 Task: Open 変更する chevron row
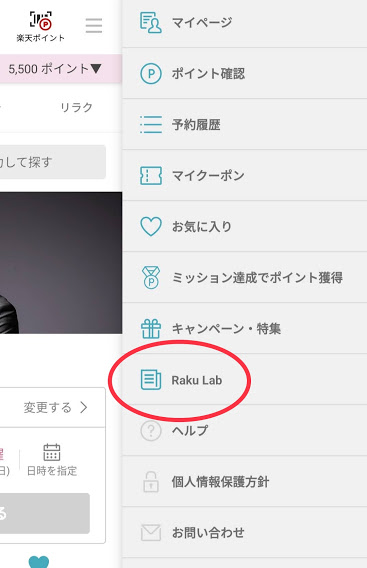pyautogui.click(x=53, y=408)
